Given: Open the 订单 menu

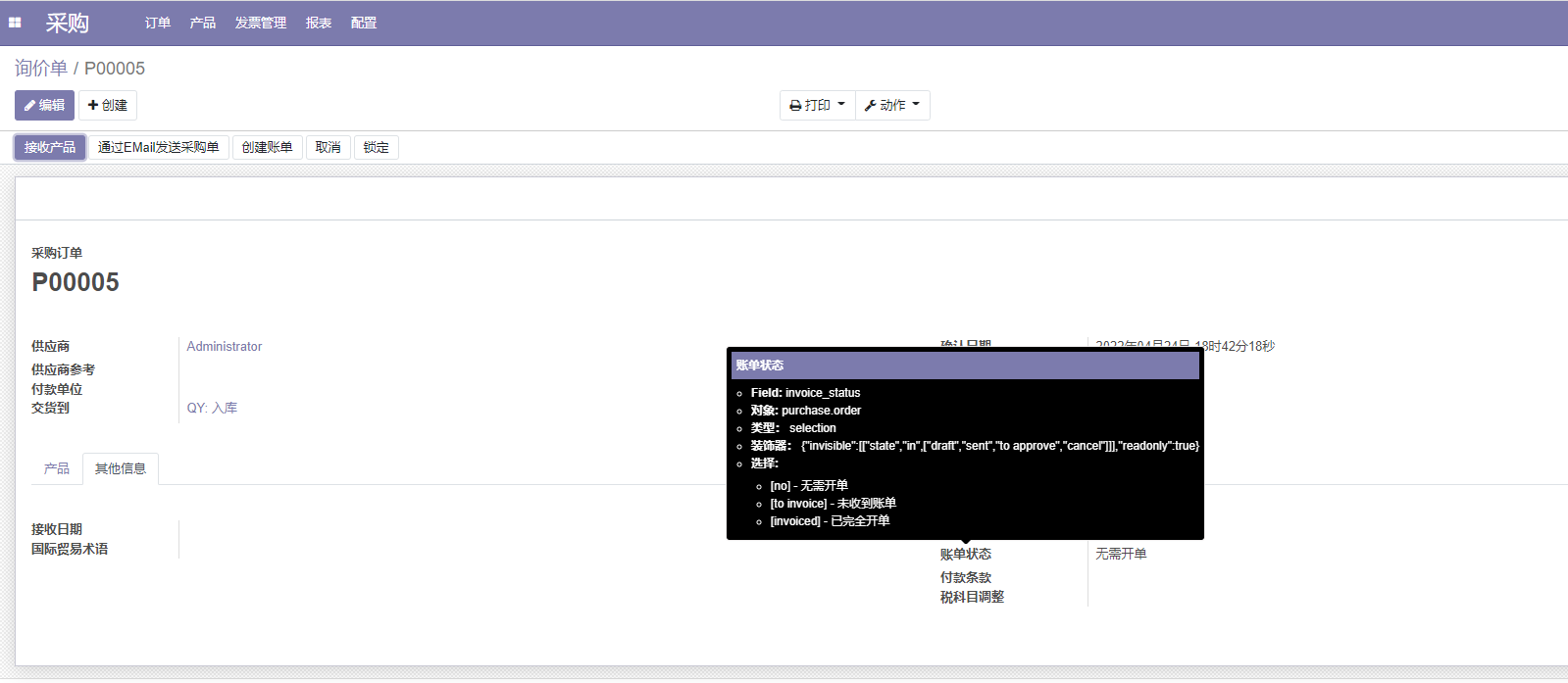Looking at the screenshot, I should (158, 23).
